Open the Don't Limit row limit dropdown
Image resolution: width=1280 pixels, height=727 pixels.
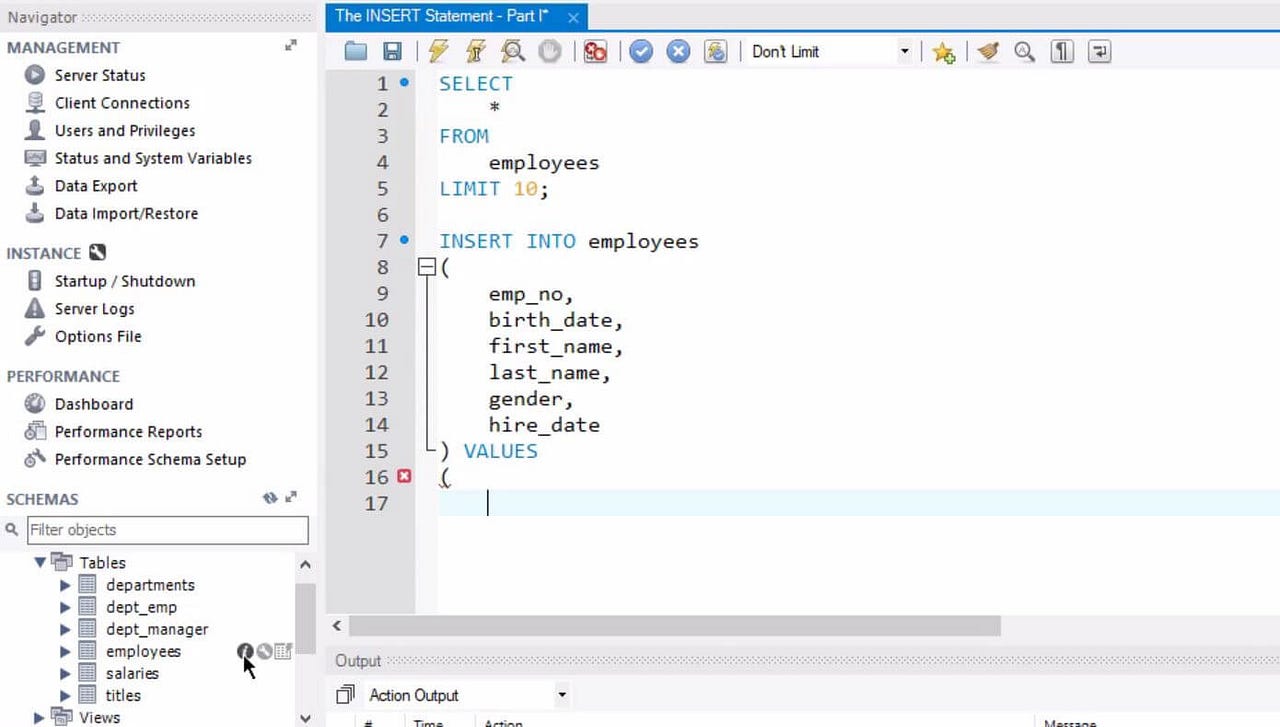point(904,50)
